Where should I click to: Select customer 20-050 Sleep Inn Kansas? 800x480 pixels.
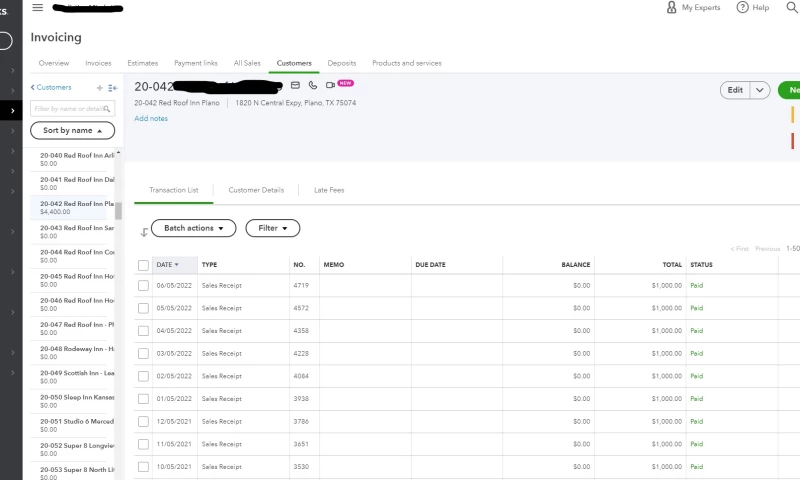[x=72, y=401]
